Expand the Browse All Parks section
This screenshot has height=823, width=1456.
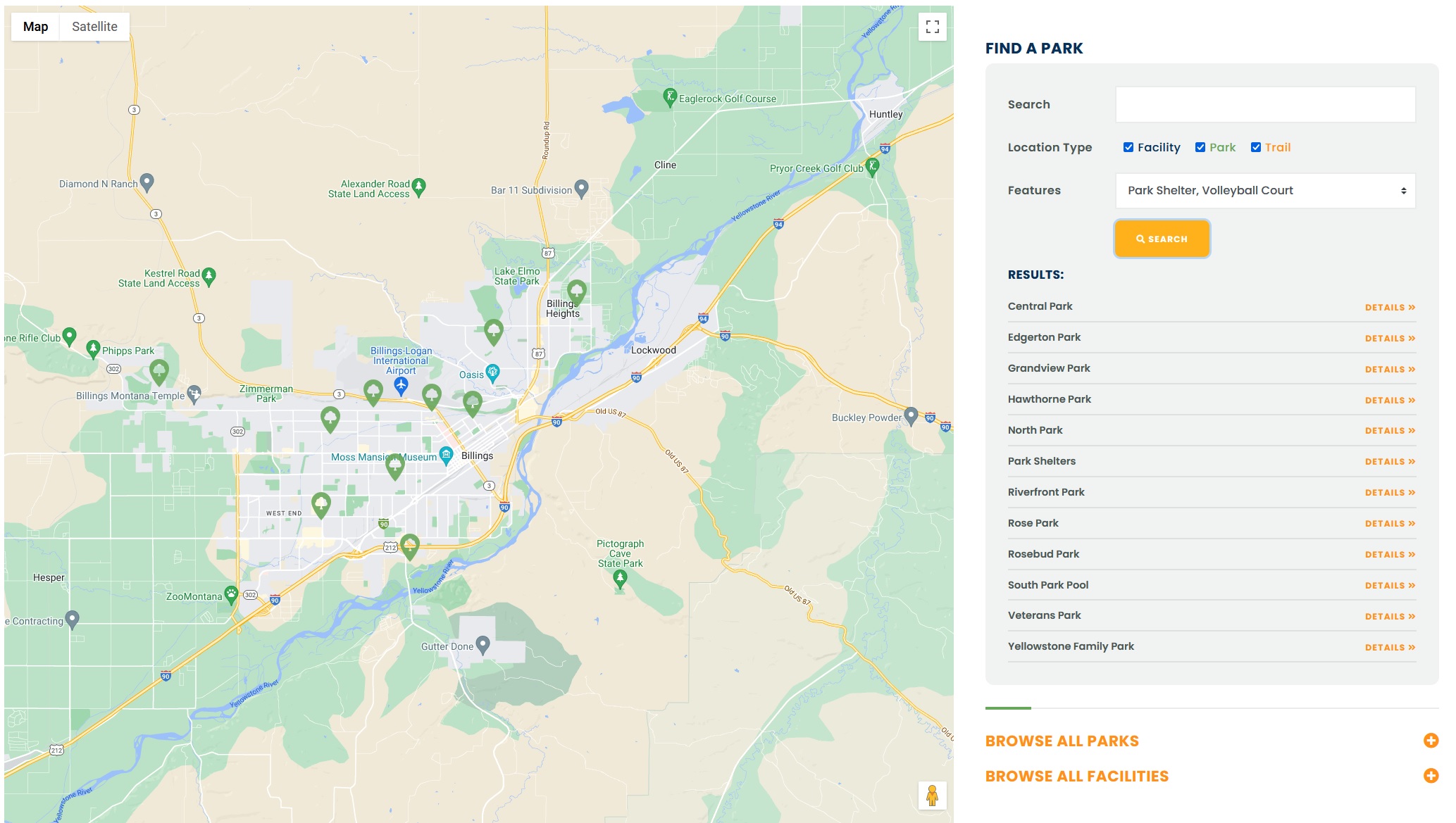pos(1062,741)
